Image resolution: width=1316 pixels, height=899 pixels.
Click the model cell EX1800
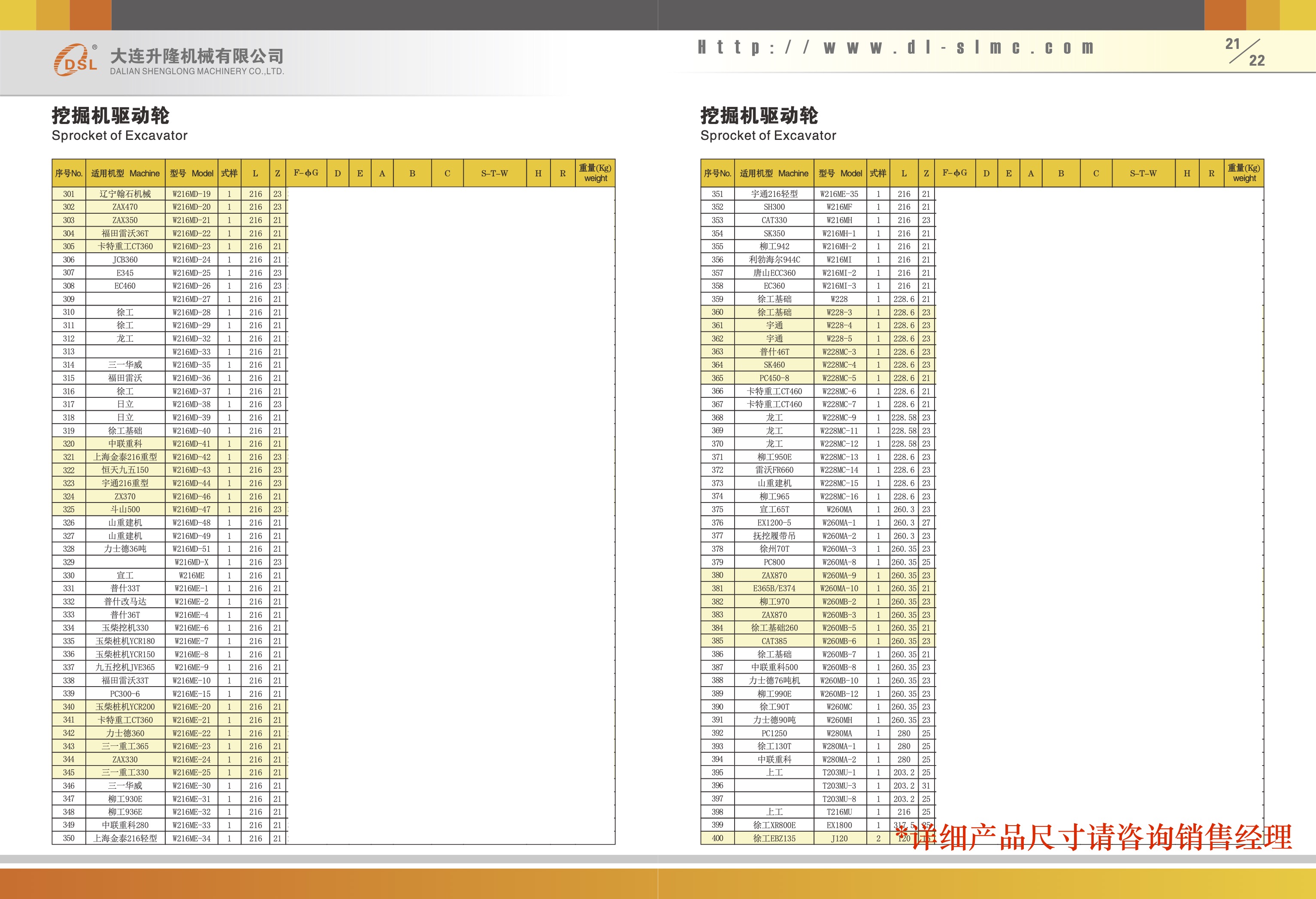click(x=840, y=825)
